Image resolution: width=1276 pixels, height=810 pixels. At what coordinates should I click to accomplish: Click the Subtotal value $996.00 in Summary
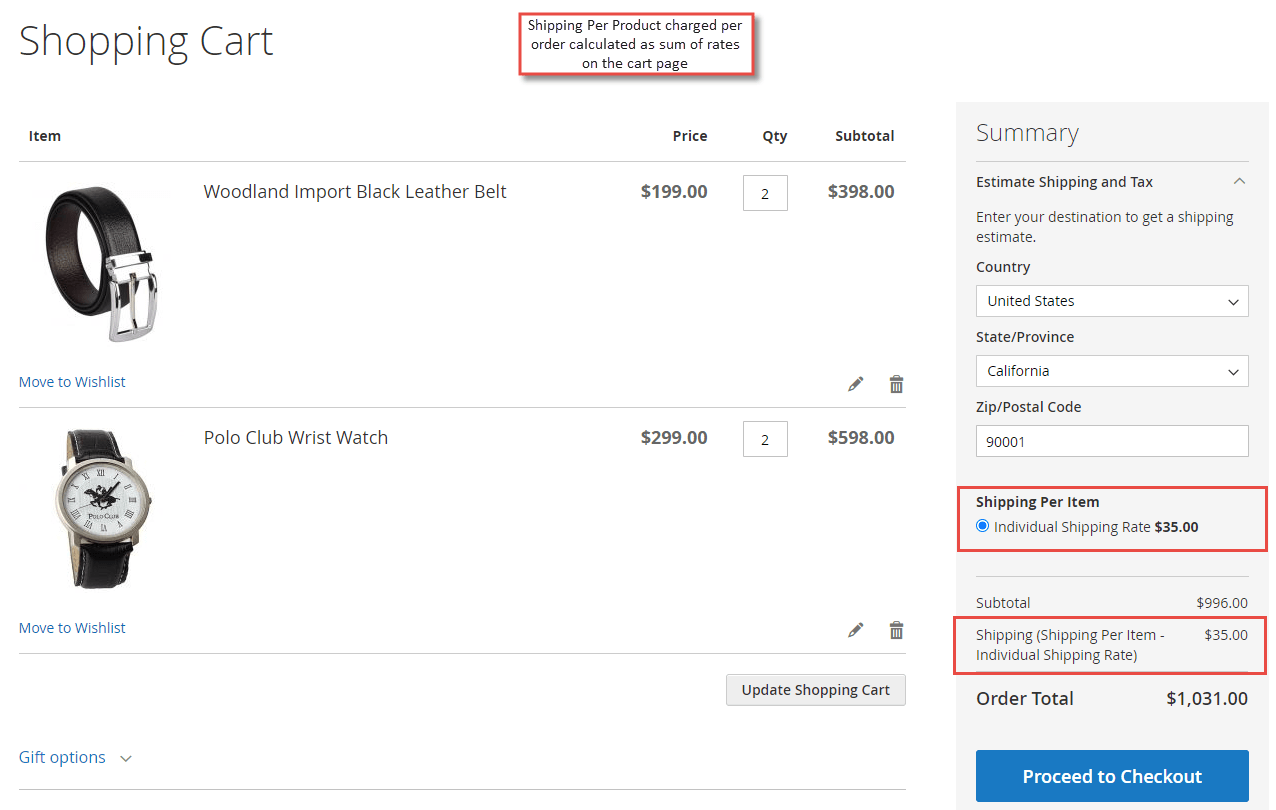(1222, 603)
